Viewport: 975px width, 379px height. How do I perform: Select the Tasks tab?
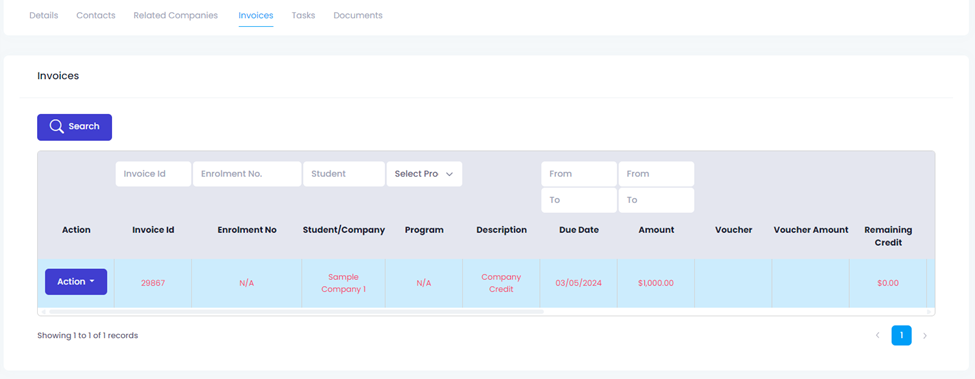click(x=303, y=16)
